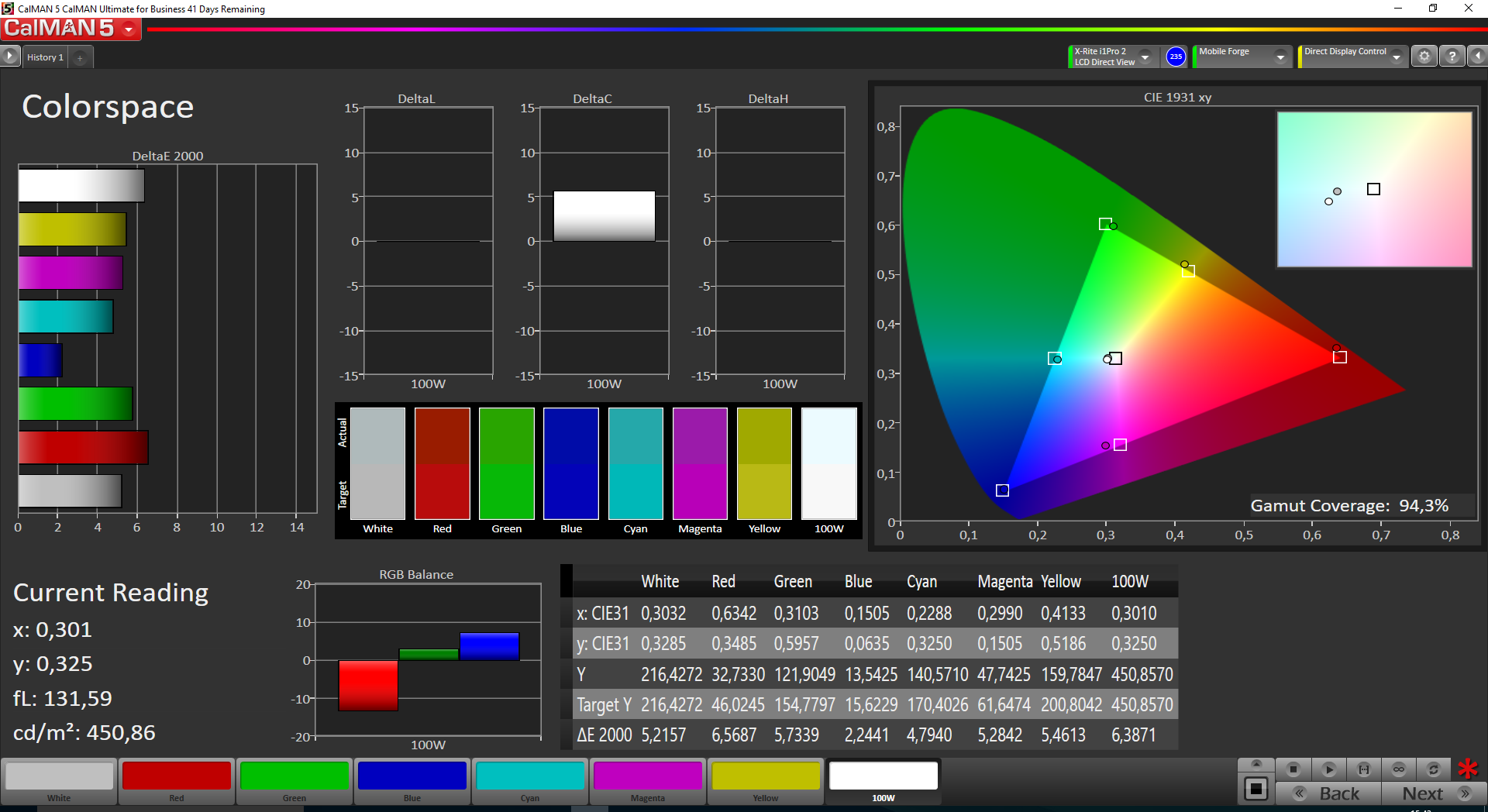Switch to the History 1 tab
This screenshot has height=812, width=1488.
45,57
